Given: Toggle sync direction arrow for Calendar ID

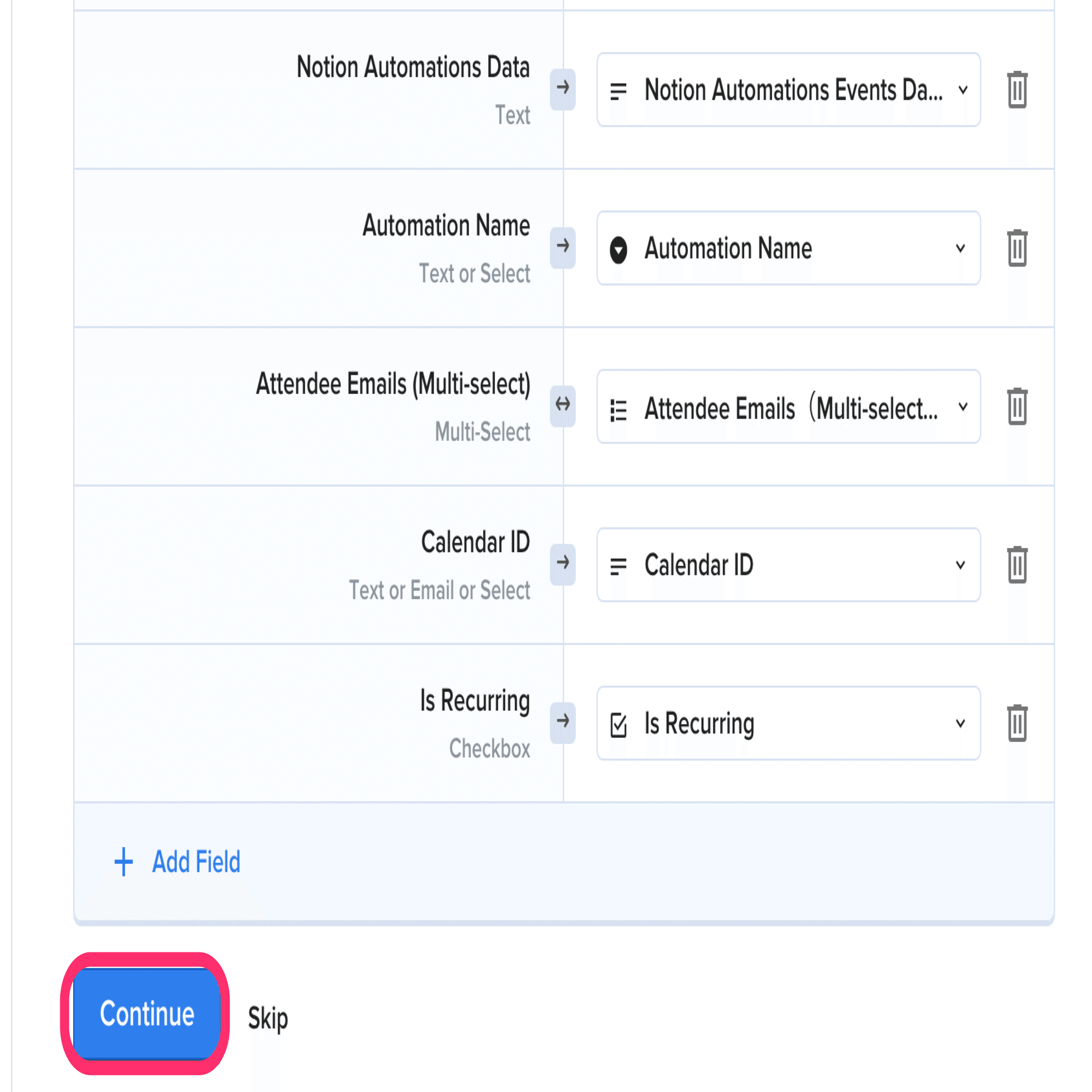Looking at the screenshot, I should tap(562, 563).
